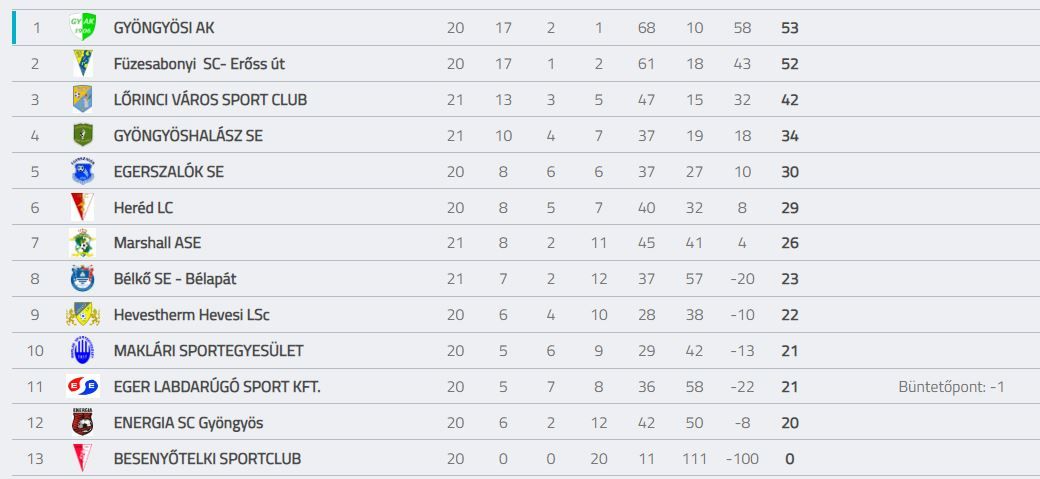The width and height of the screenshot is (1040, 479).
Task: Click the Büntetőpont: -1 penalty note
Action: pyautogui.click(x=951, y=387)
